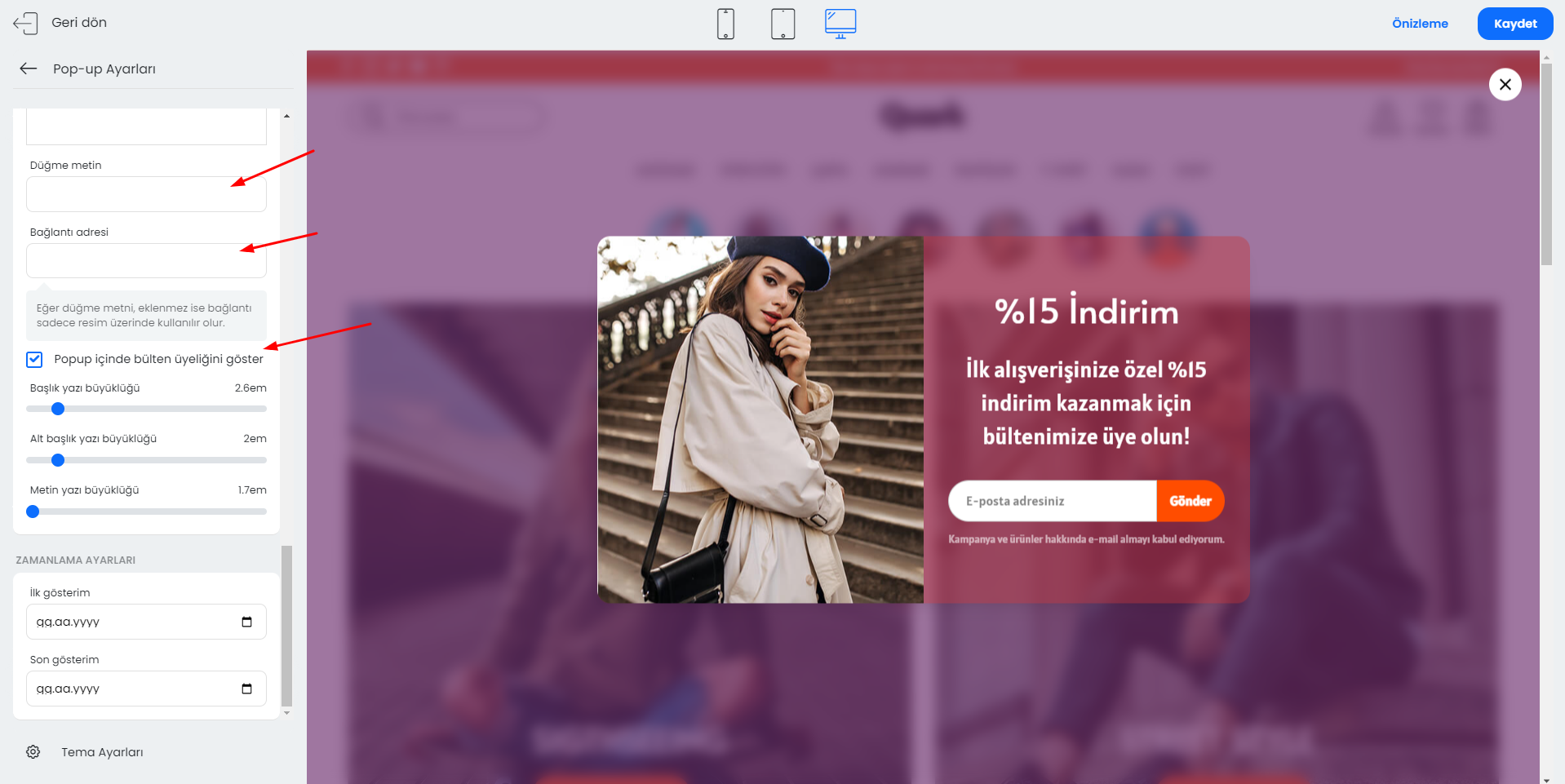Switch to tablet preview icon
Viewport: 1565px width, 784px height.
coord(782,24)
